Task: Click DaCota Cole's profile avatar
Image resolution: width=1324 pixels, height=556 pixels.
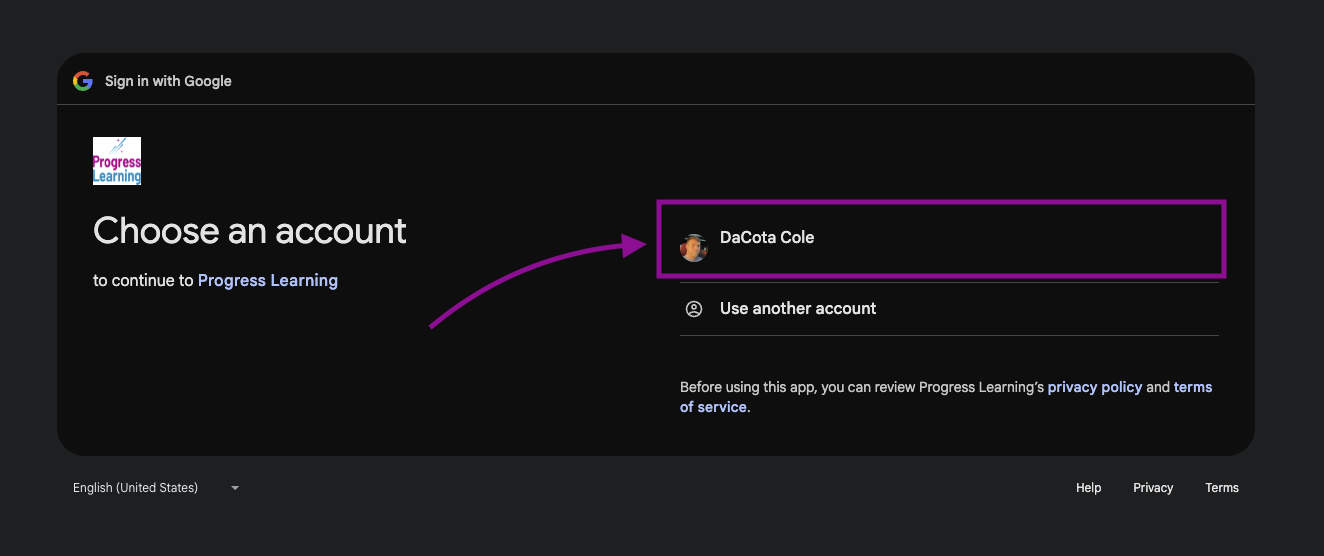Action: 694,247
